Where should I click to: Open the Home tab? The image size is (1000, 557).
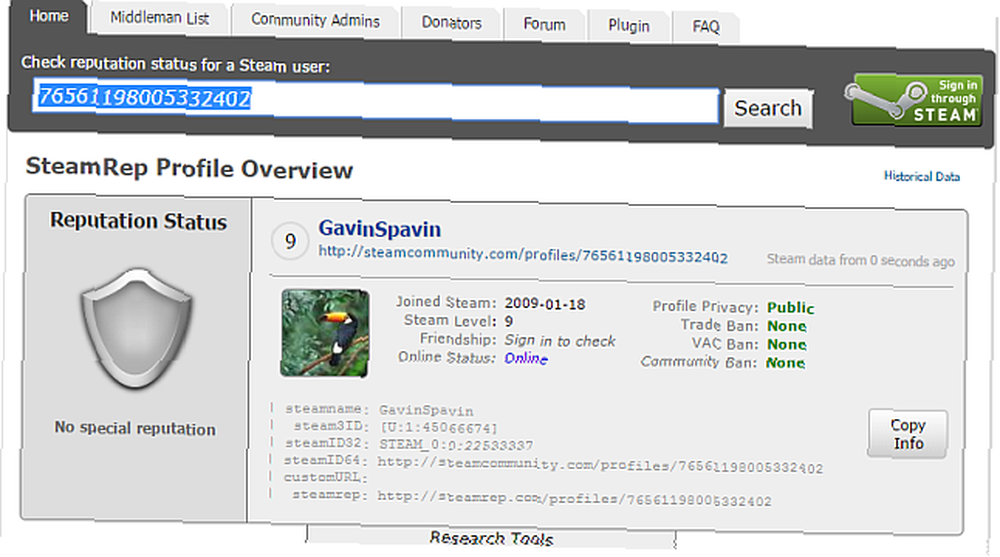point(48,15)
